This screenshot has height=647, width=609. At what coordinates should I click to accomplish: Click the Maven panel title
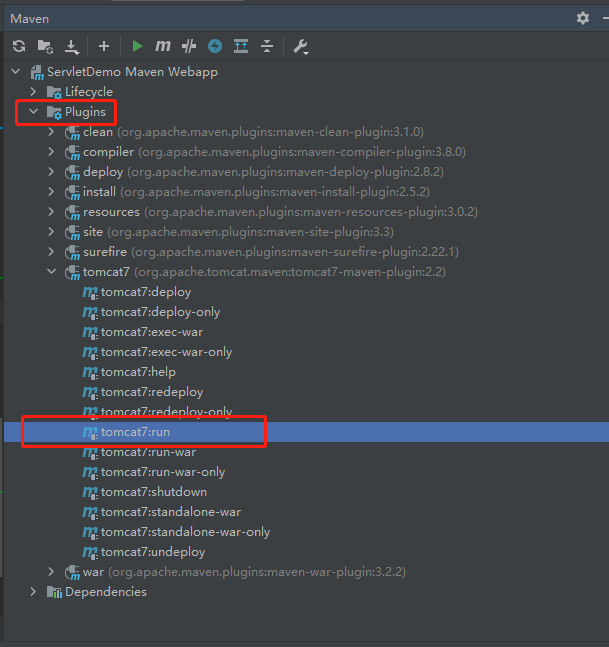pos(30,19)
